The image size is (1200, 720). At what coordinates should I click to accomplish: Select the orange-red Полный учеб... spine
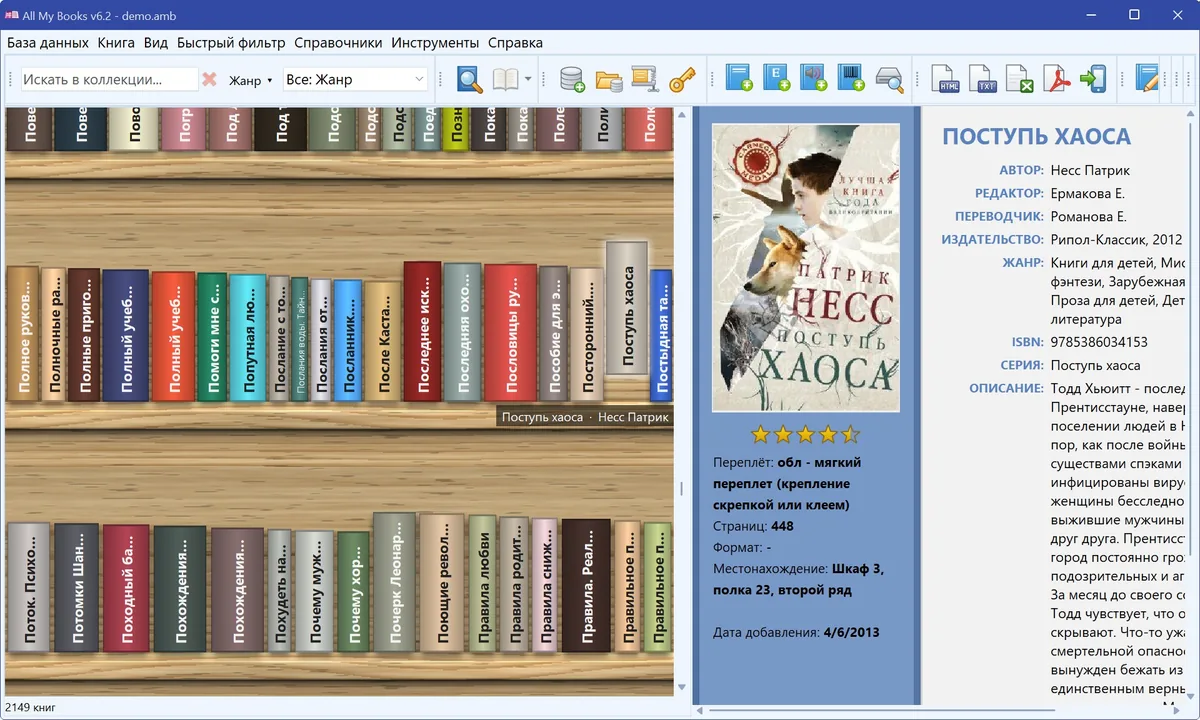[x=173, y=337]
